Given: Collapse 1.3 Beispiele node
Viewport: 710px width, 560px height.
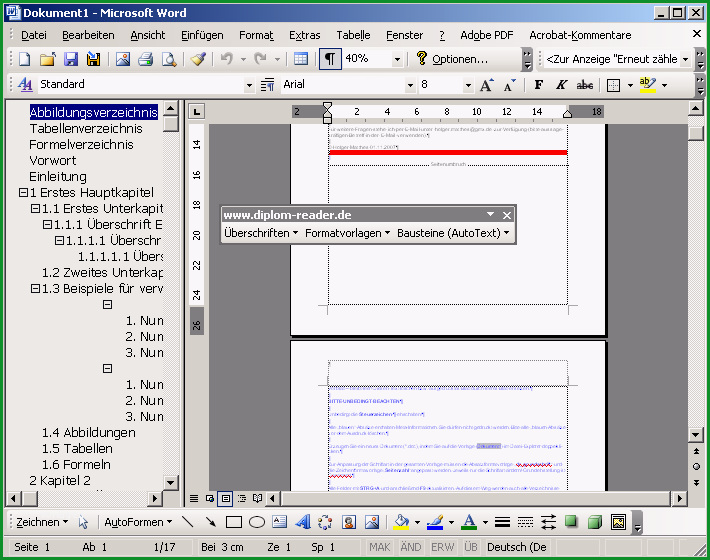Looking at the screenshot, I should tap(35, 288).
